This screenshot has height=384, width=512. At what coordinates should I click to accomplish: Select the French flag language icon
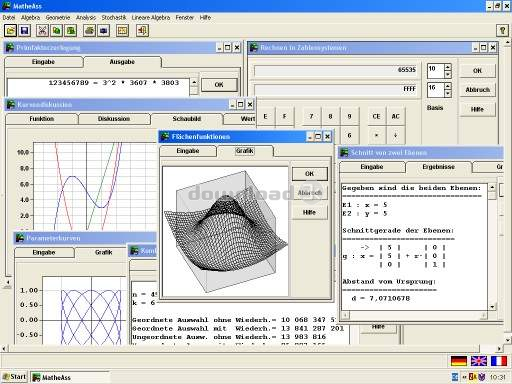pyautogui.click(x=499, y=361)
